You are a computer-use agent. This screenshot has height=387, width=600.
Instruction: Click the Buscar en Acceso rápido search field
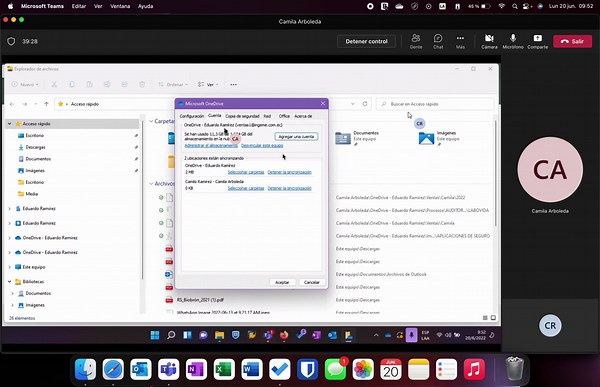(435, 104)
